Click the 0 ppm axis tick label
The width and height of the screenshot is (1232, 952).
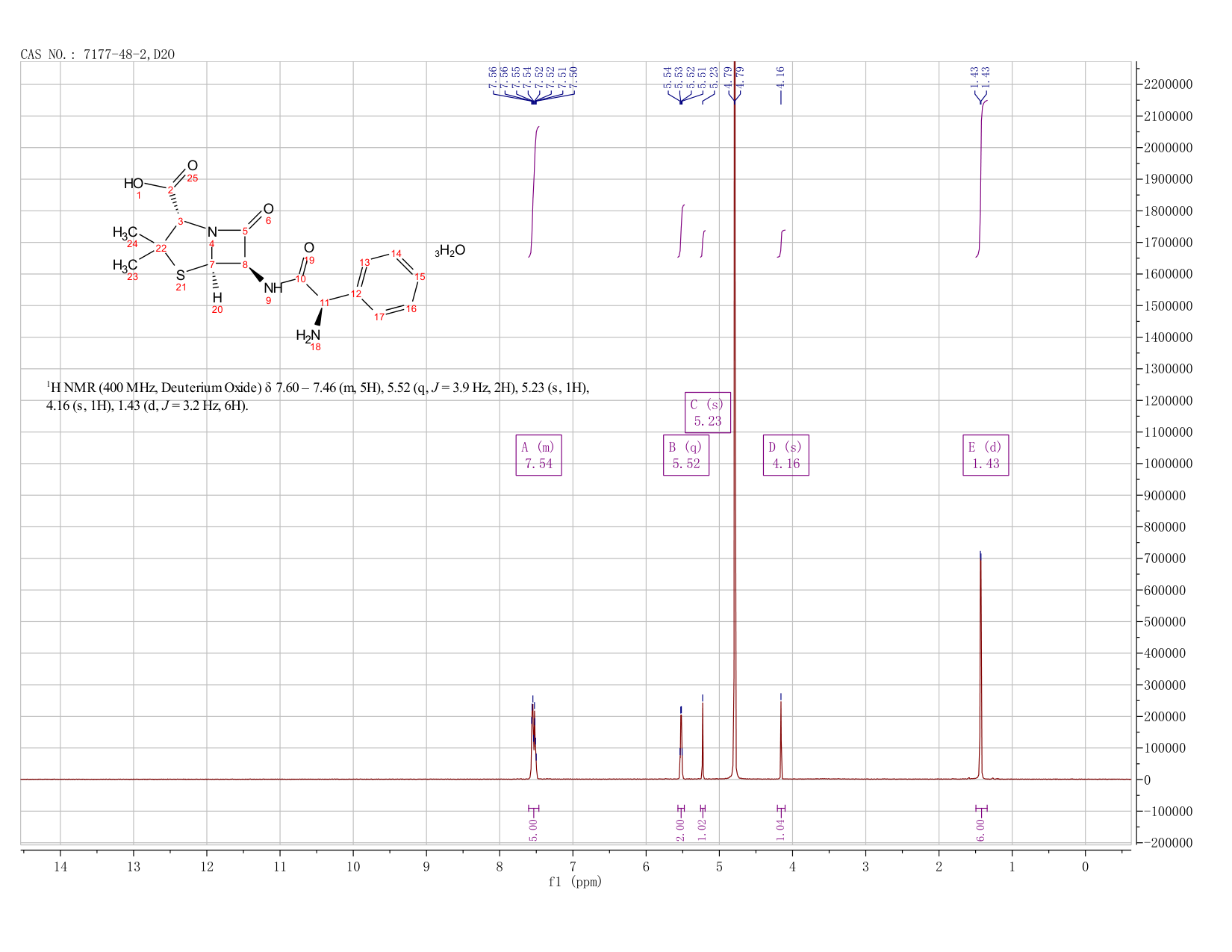tap(1085, 866)
